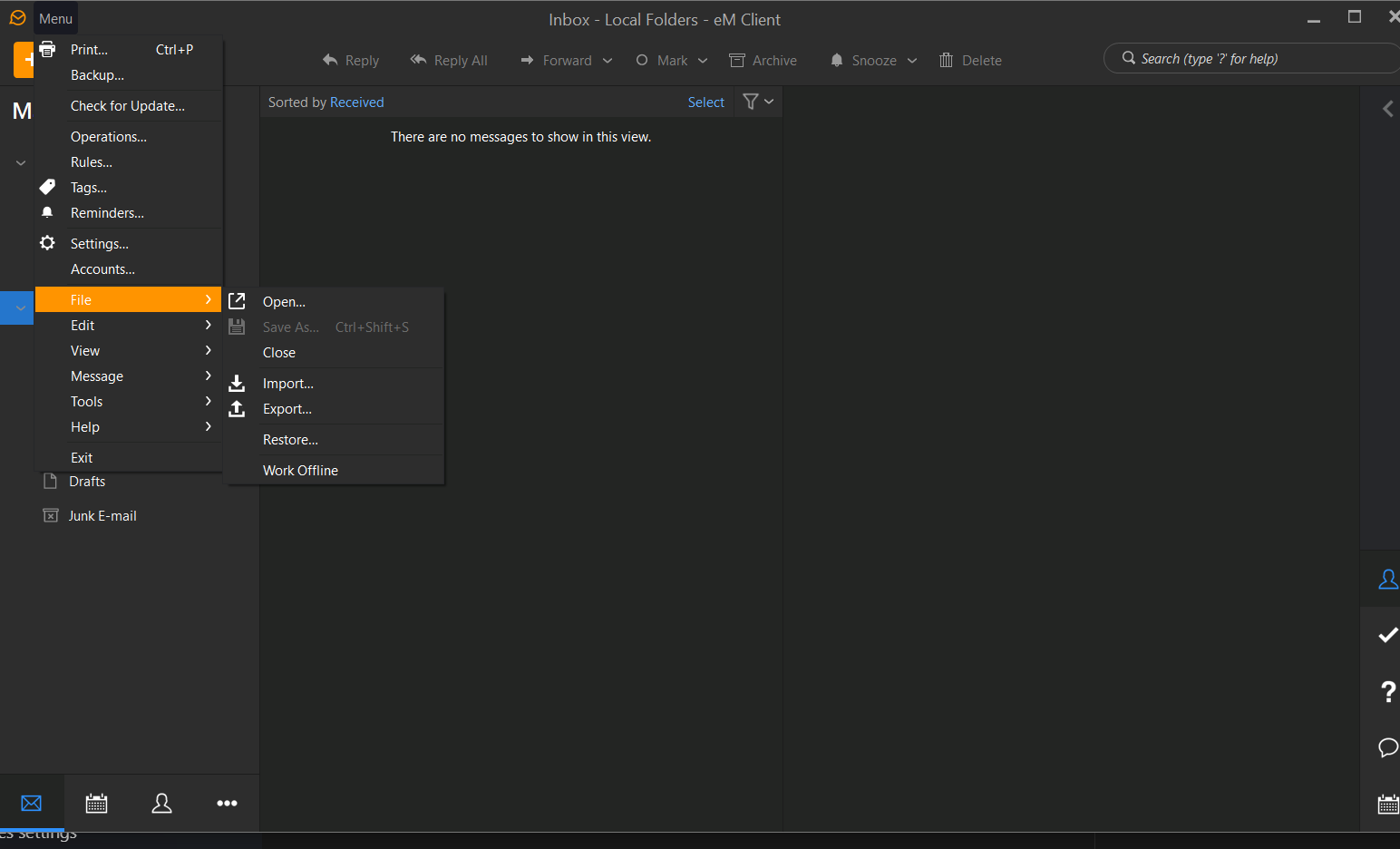Image resolution: width=1400 pixels, height=849 pixels.
Task: Choose Import... in File submenu
Action: 335,384
